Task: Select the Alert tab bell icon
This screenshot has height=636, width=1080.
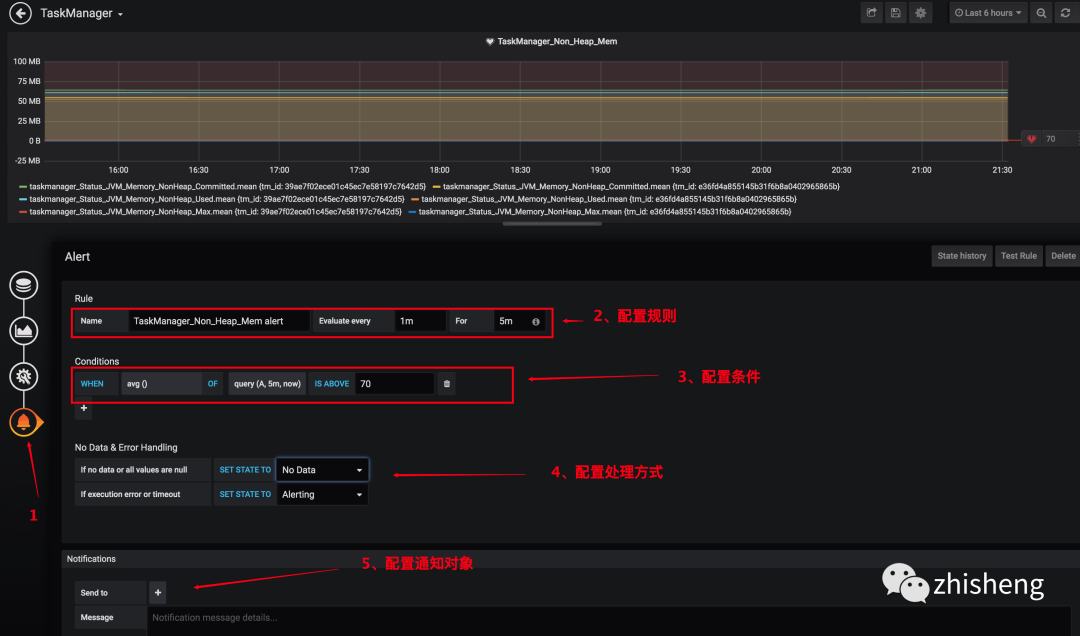Action: 23,422
